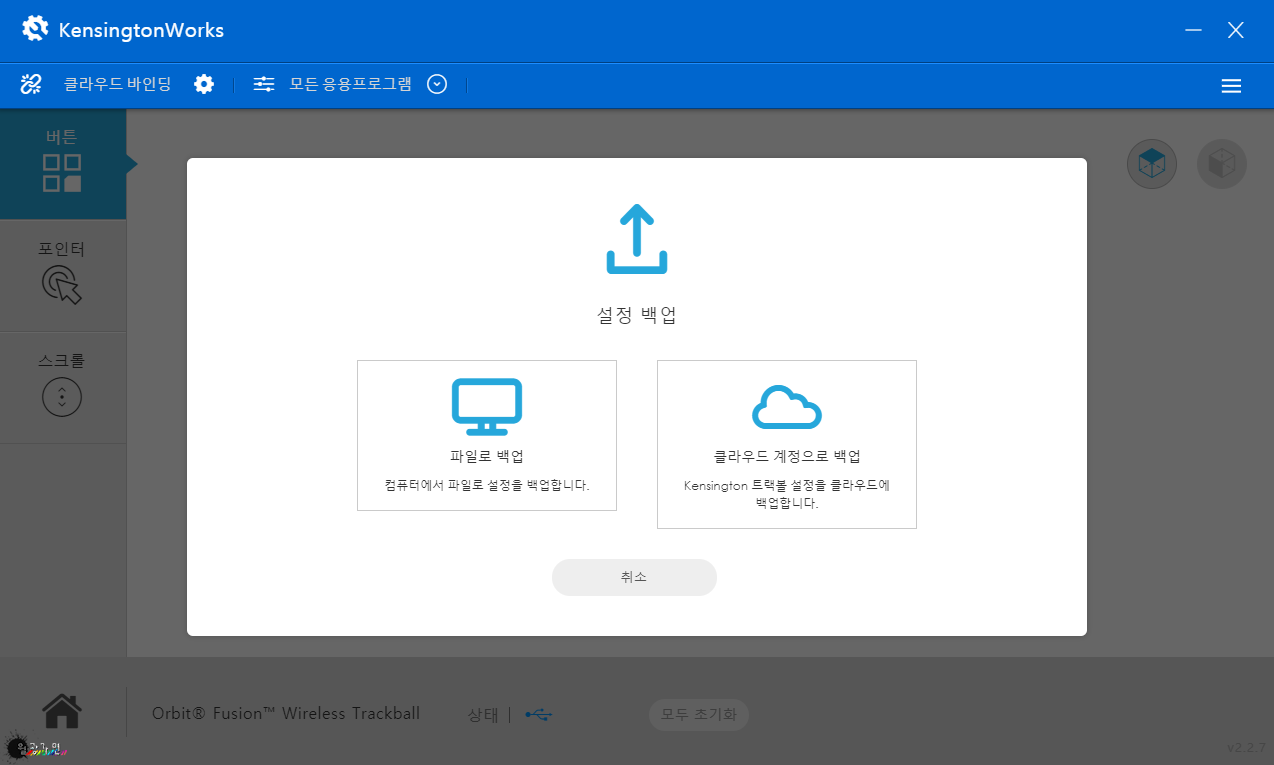Click the v2.2.7 version number
Screen dimensions: 1274x765
(x=1247, y=747)
